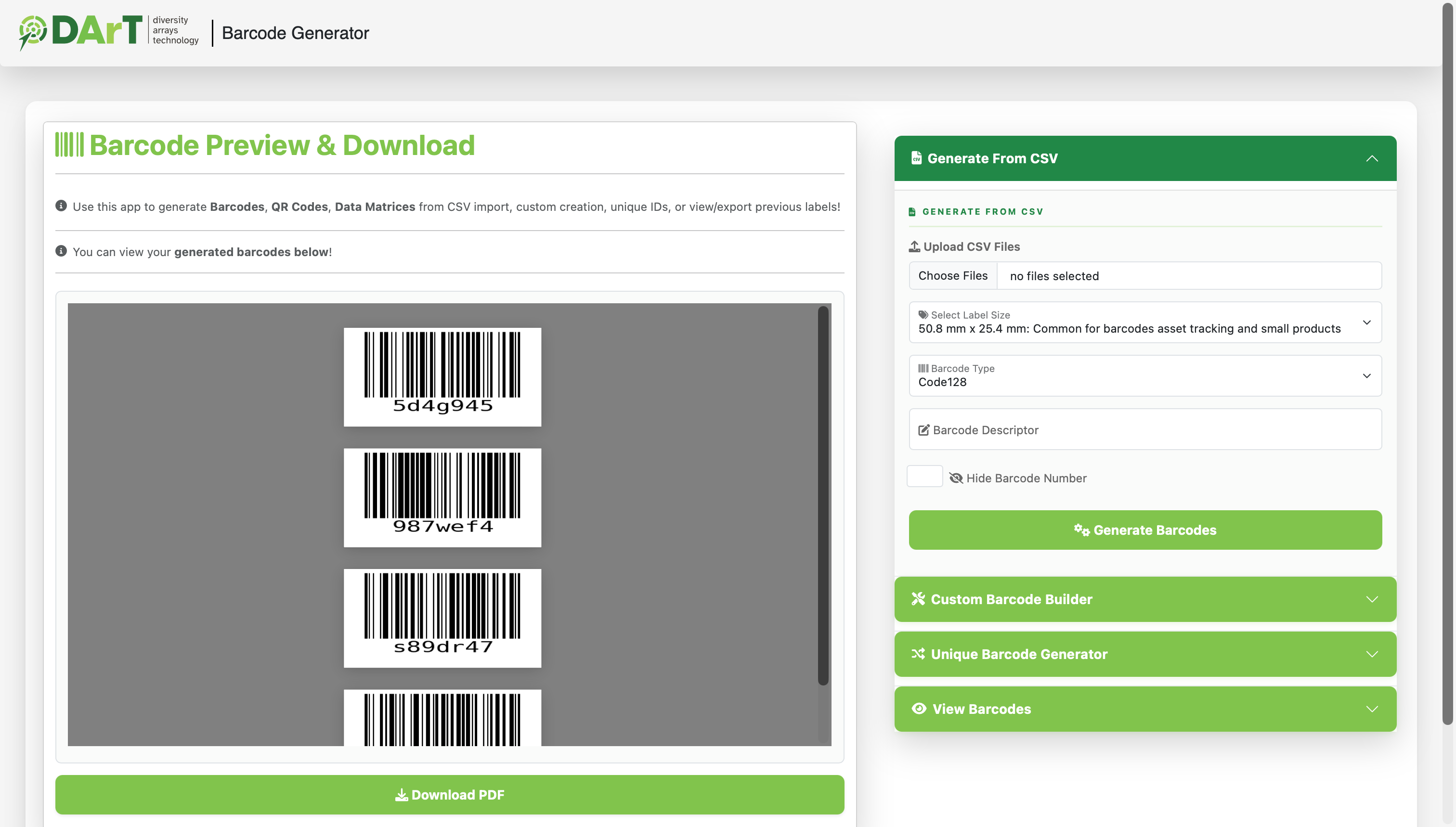The width and height of the screenshot is (1456, 827).
Task: Open the Barcode Type Code128 dropdown
Action: click(x=1144, y=375)
